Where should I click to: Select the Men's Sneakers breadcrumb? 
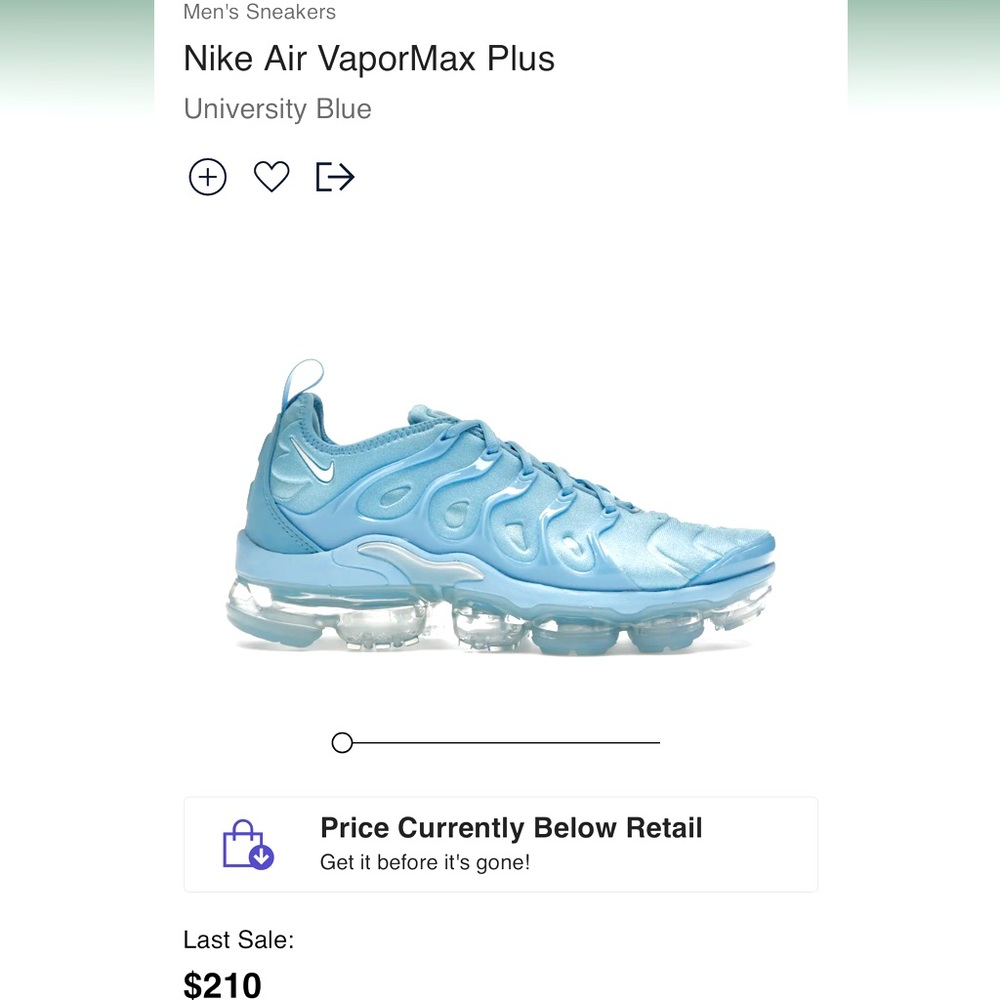pyautogui.click(x=259, y=12)
